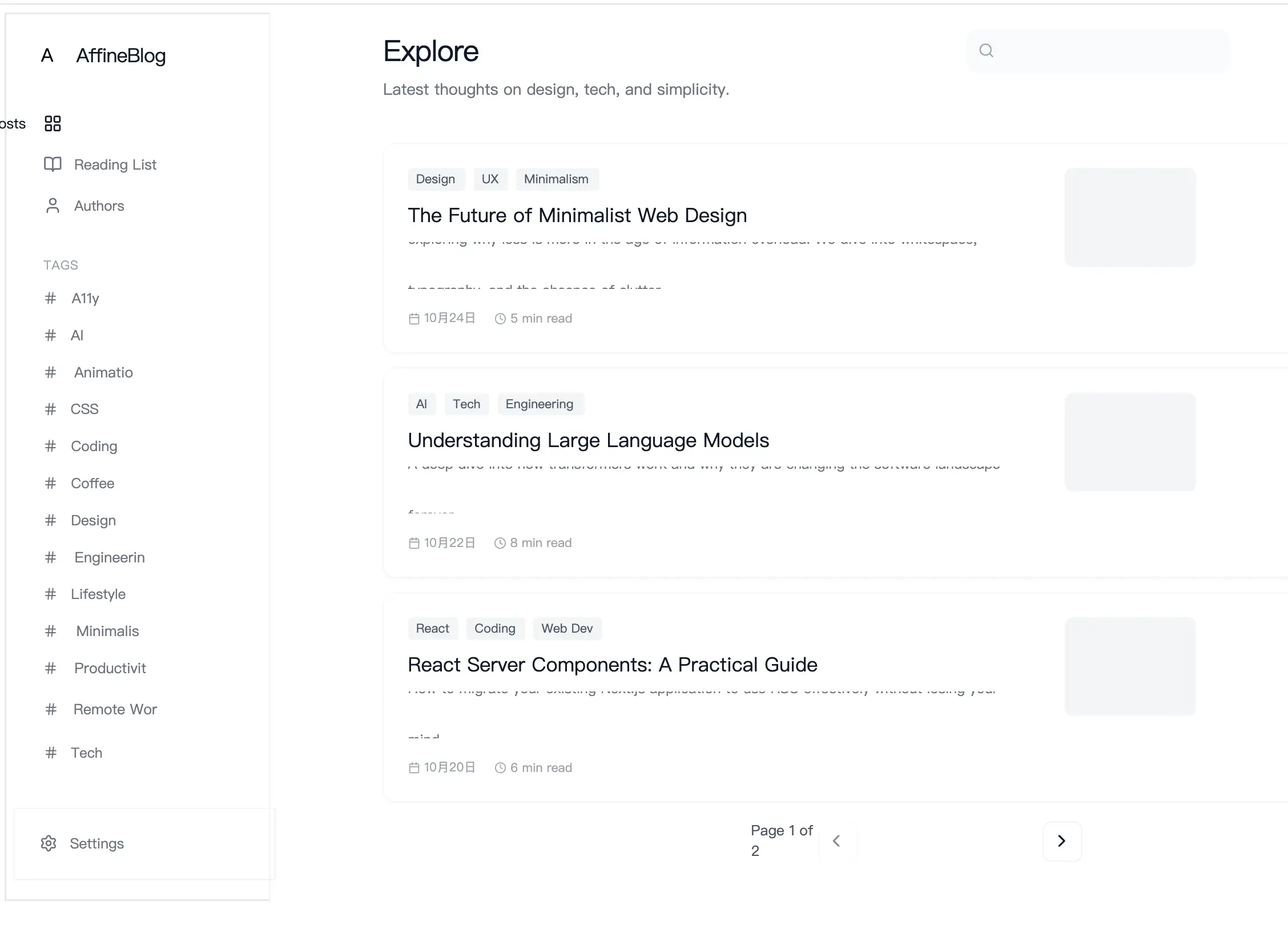The image size is (1288, 933).
Task: Click the AffineBlog 'A' logo
Action: (x=47, y=55)
